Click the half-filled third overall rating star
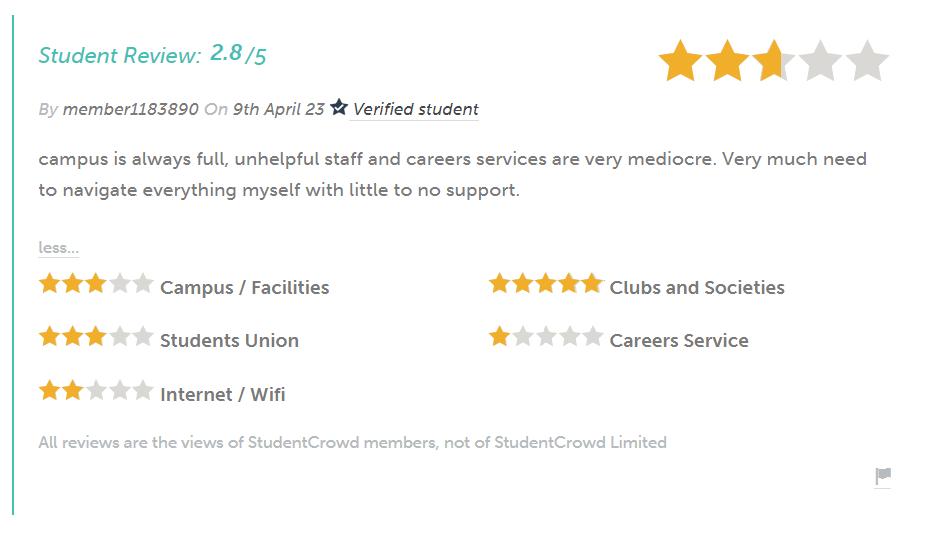The image size is (949, 538). [x=773, y=62]
